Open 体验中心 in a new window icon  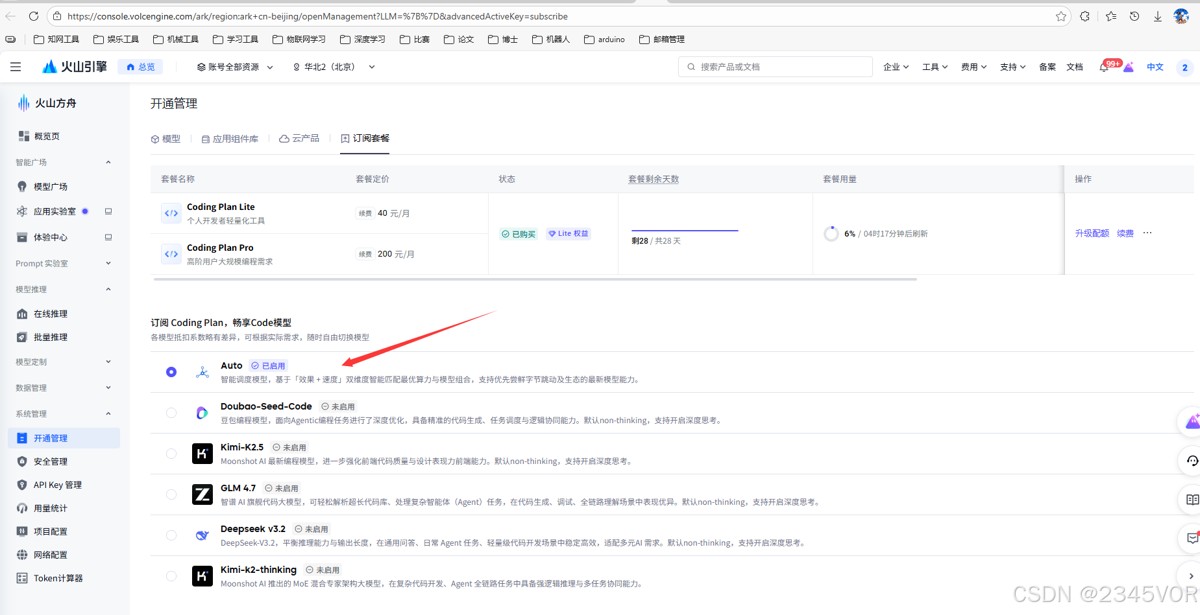(x=108, y=237)
